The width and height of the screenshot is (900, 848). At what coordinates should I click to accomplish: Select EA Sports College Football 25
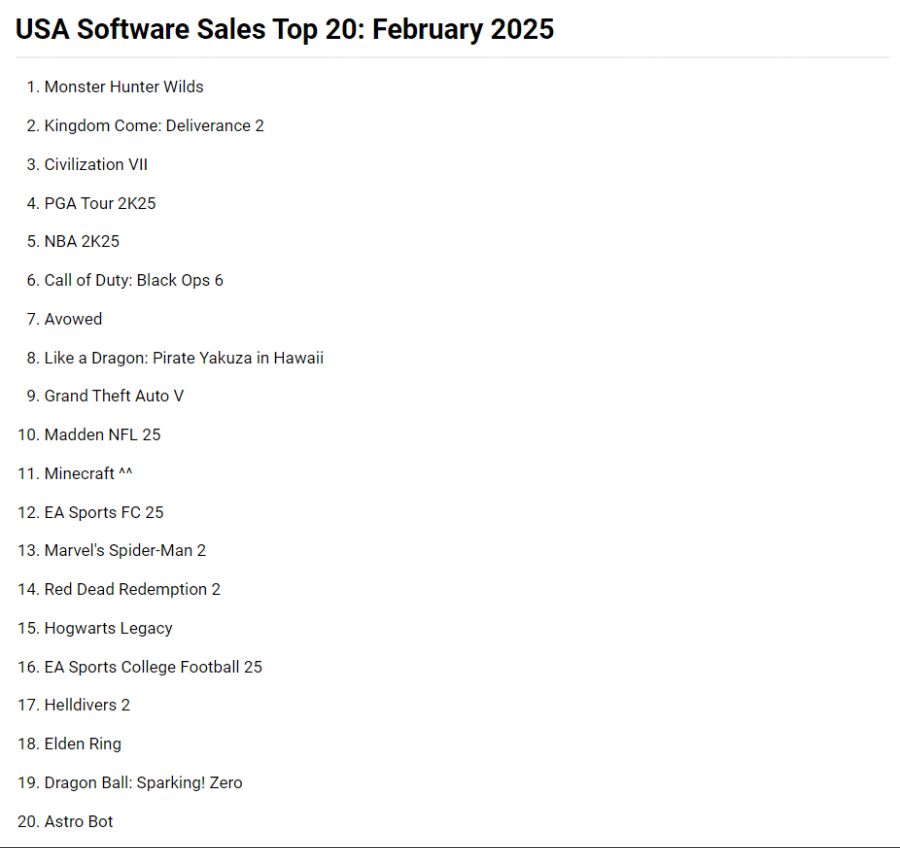tap(153, 667)
